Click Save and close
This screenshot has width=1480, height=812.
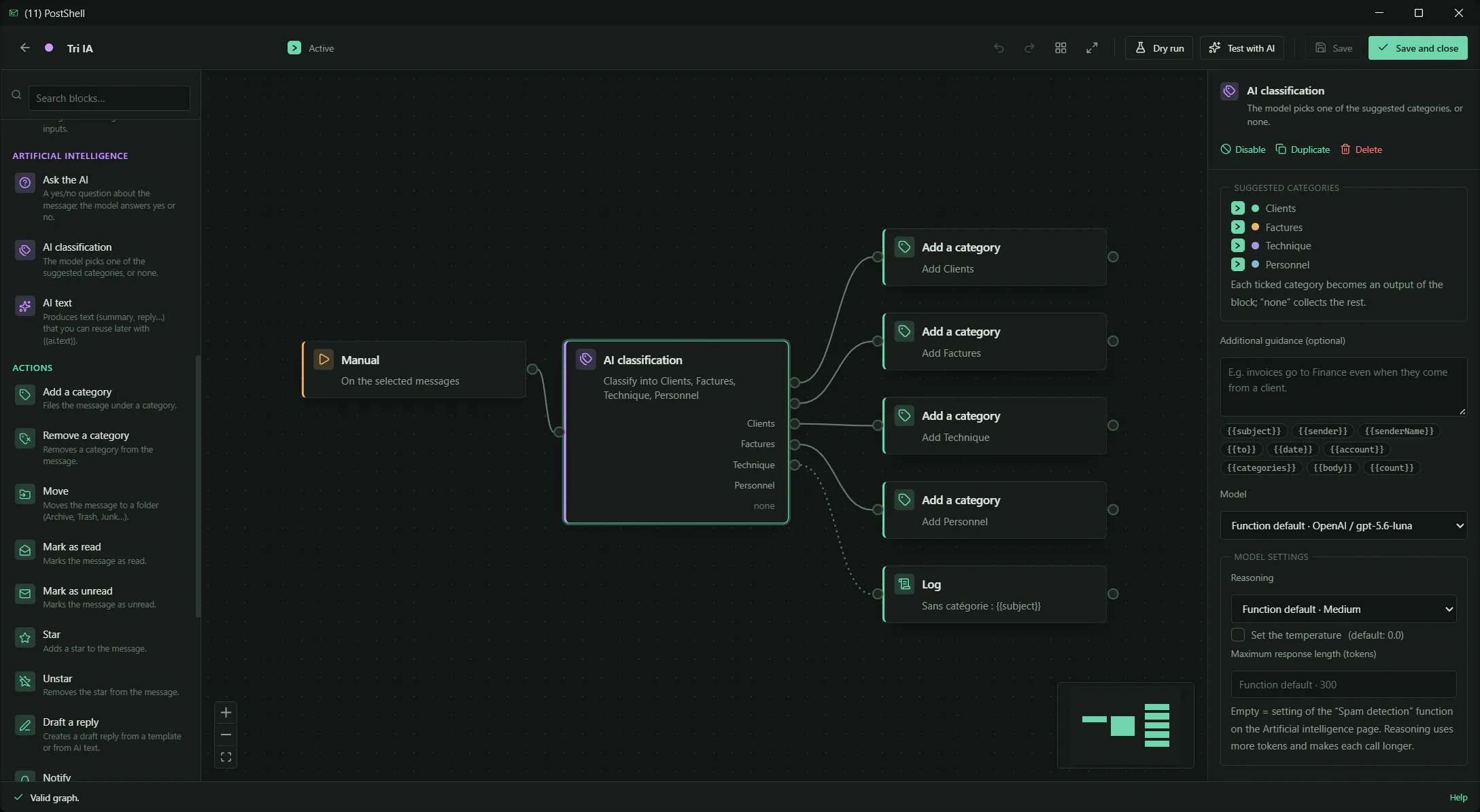tap(1417, 48)
